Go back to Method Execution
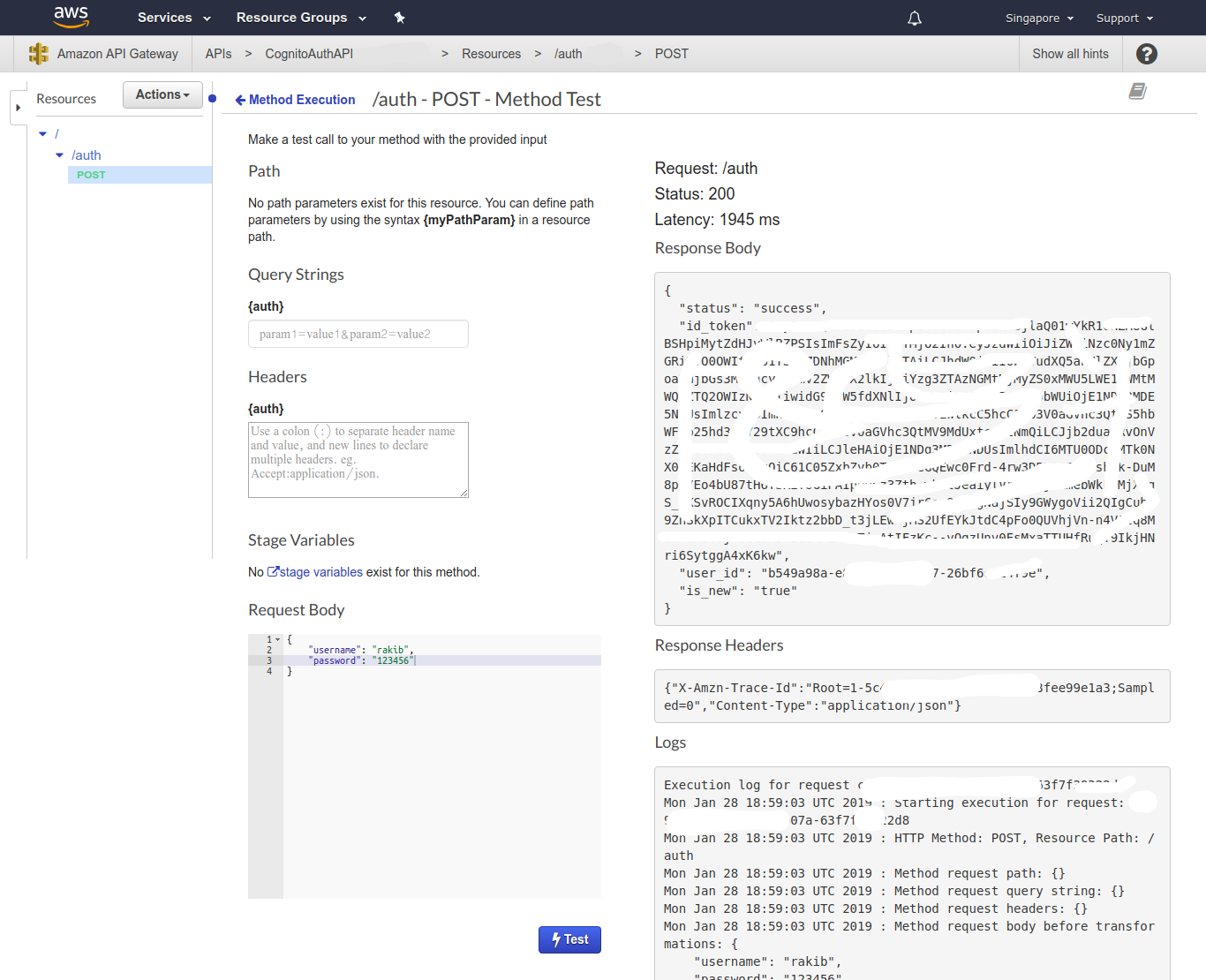The image size is (1206, 980). pos(295,100)
